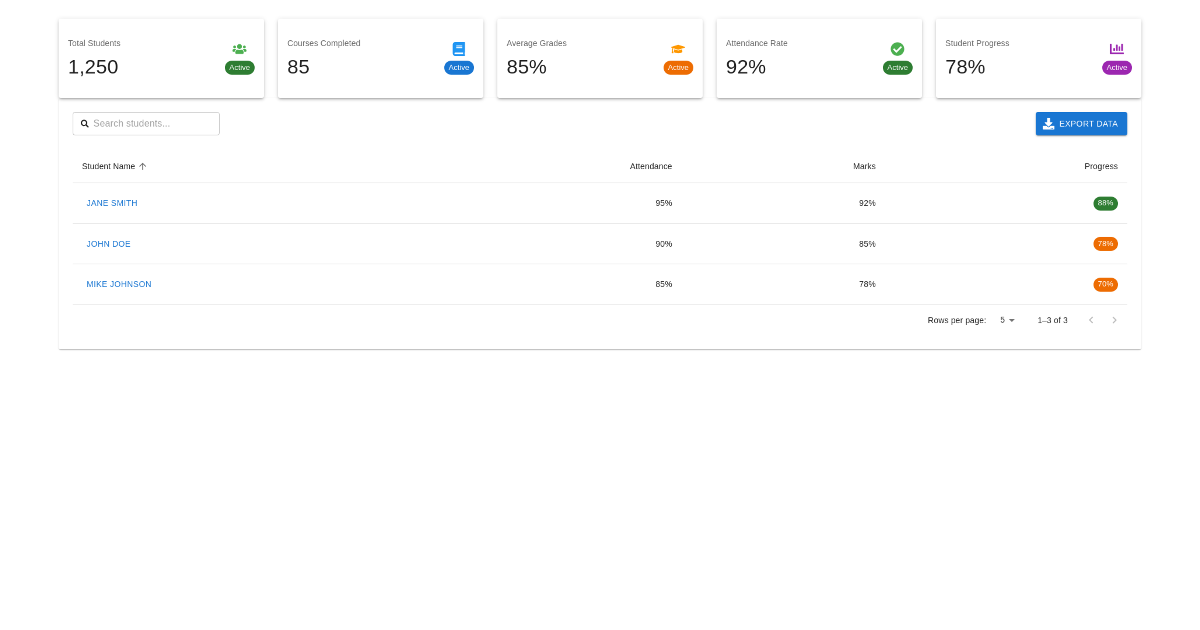The height and width of the screenshot is (630, 1200).
Task: Click the previous page chevron arrow
Action: tap(1091, 320)
